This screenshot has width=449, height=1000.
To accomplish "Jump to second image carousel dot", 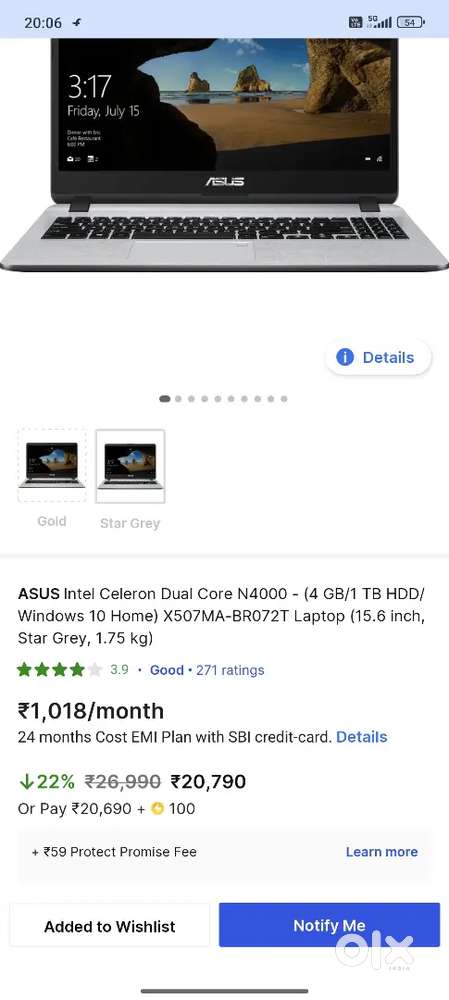I will (x=178, y=399).
